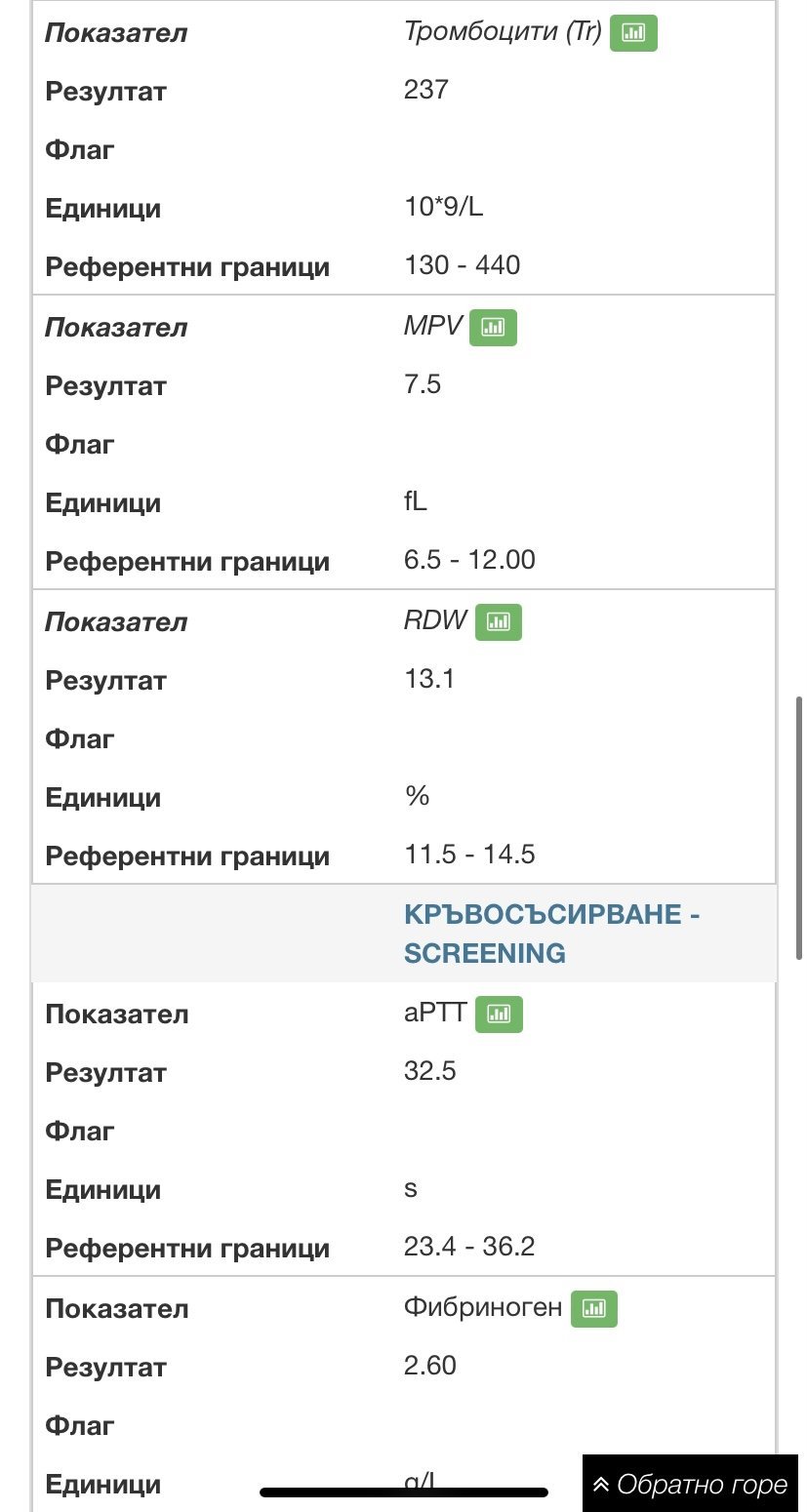The width and height of the screenshot is (807, 1512).
Task: Select the MPV result value 7.5
Action: tap(423, 385)
